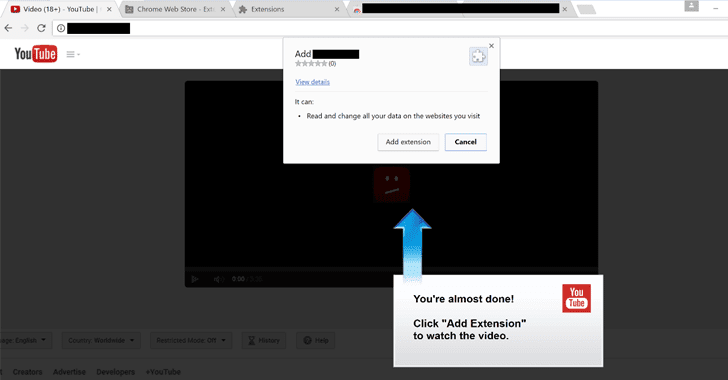Open the View details link
Viewport: 728px width, 380px height.
coord(312,82)
